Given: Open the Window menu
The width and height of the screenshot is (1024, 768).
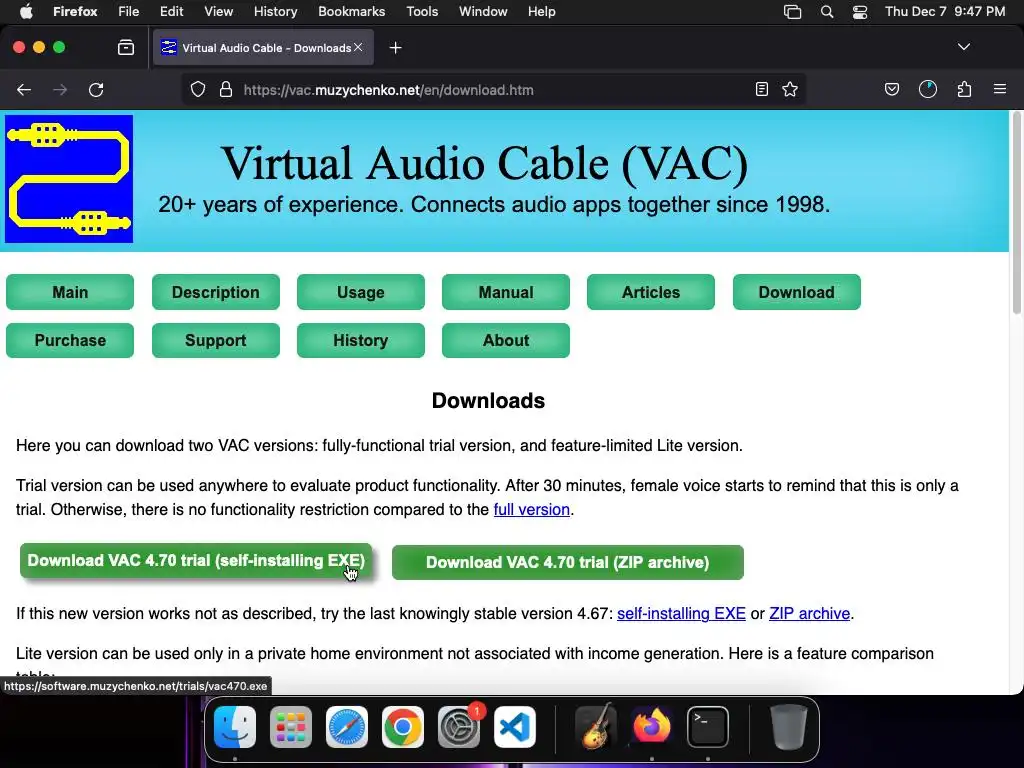Looking at the screenshot, I should (483, 12).
